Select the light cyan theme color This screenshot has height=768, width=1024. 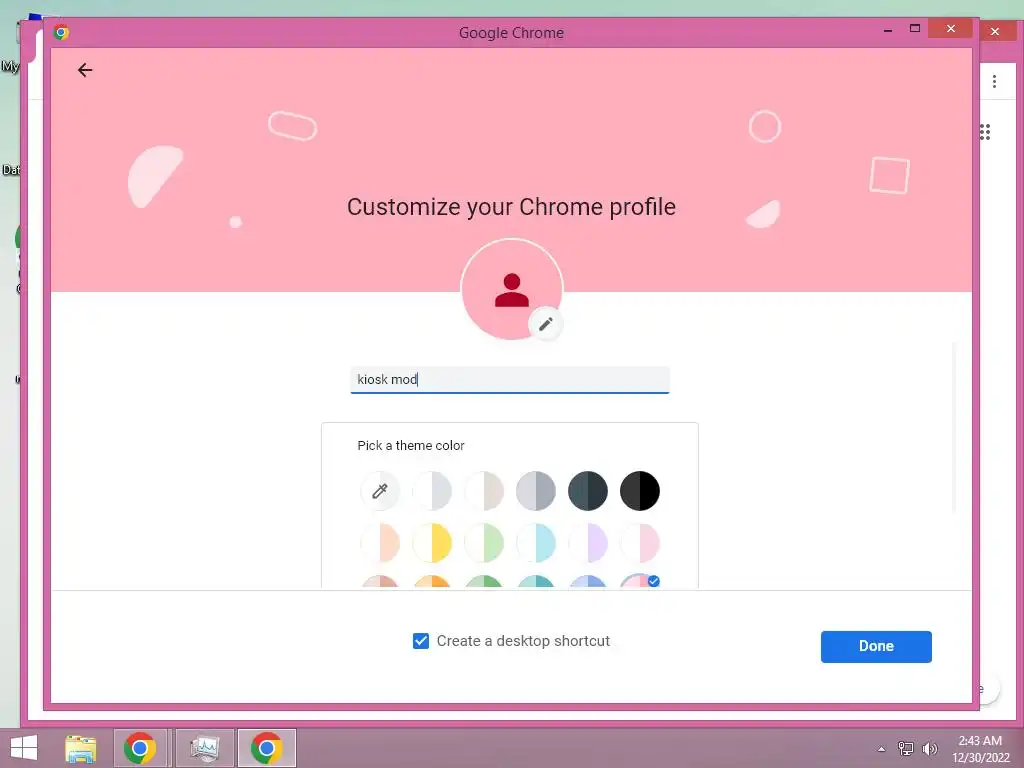pyautogui.click(x=536, y=543)
